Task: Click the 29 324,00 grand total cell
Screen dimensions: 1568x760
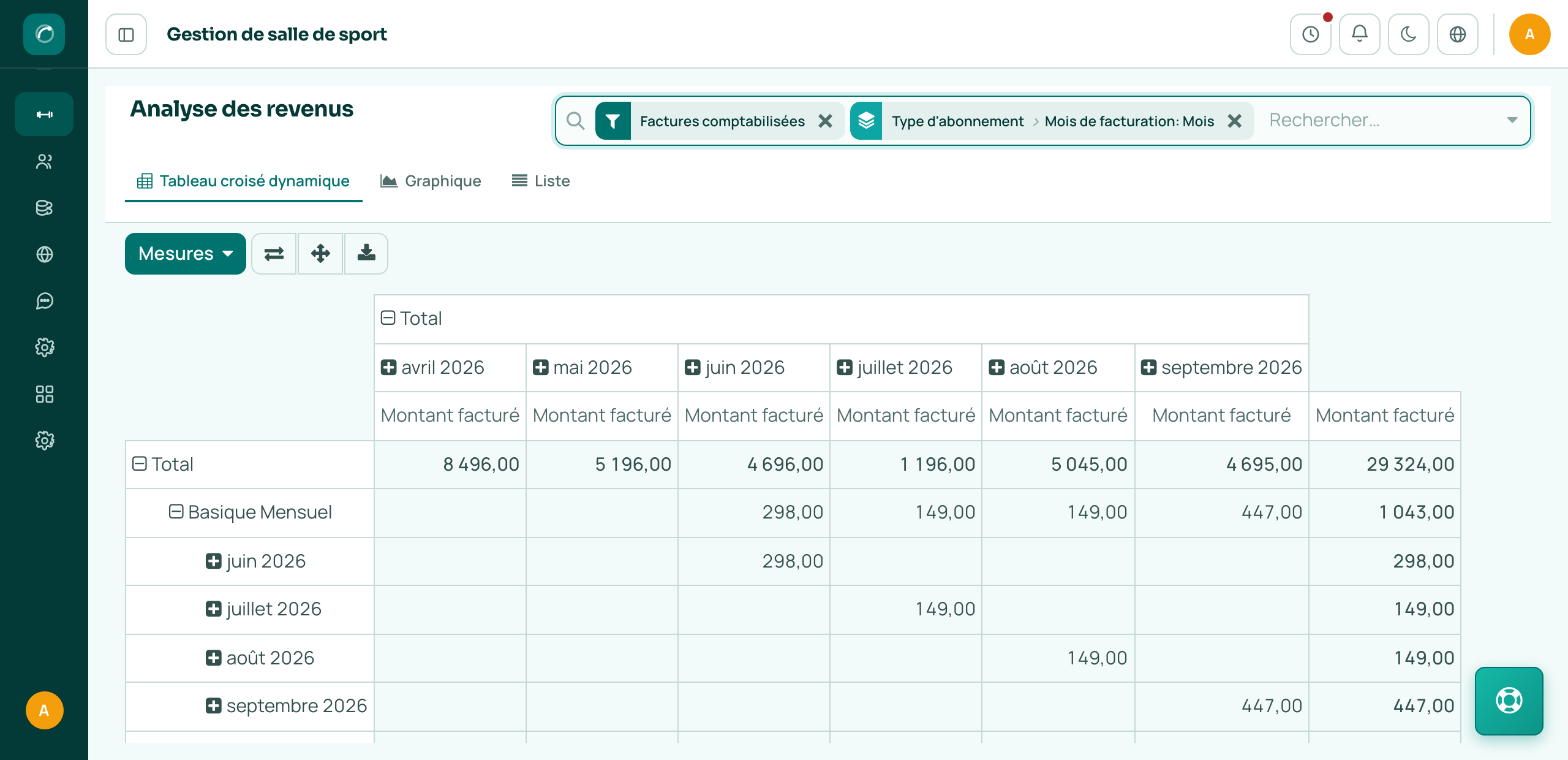Action: click(1385, 464)
